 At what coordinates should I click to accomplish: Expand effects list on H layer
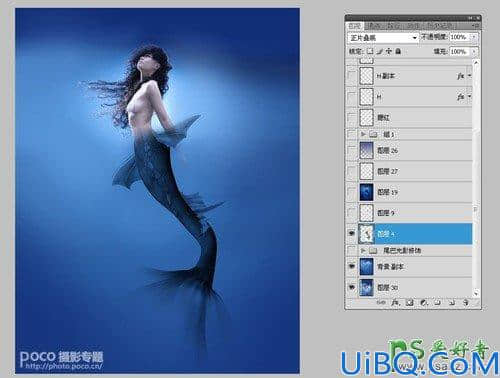coord(469,97)
